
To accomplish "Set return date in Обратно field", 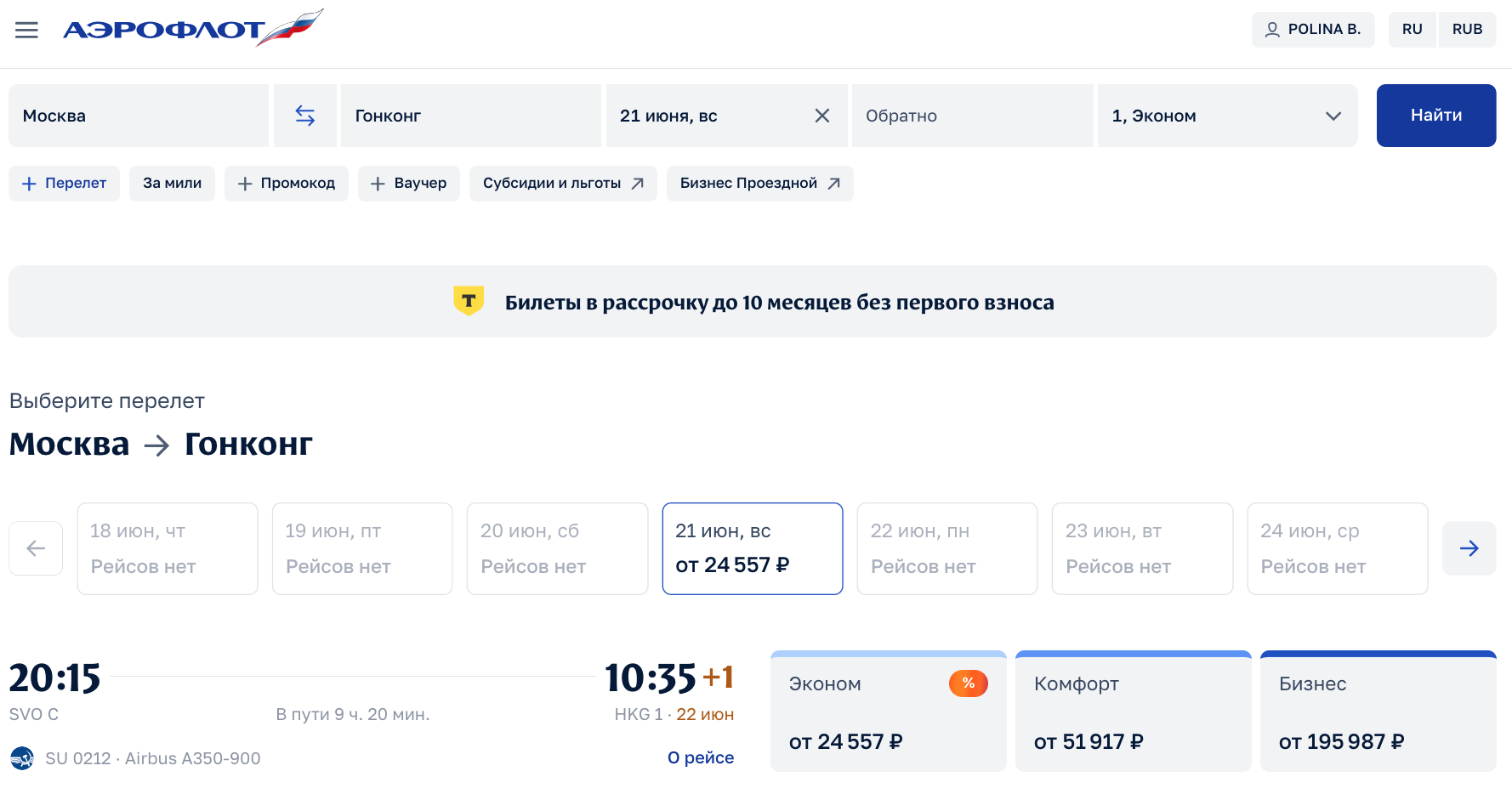I will click(973, 116).
